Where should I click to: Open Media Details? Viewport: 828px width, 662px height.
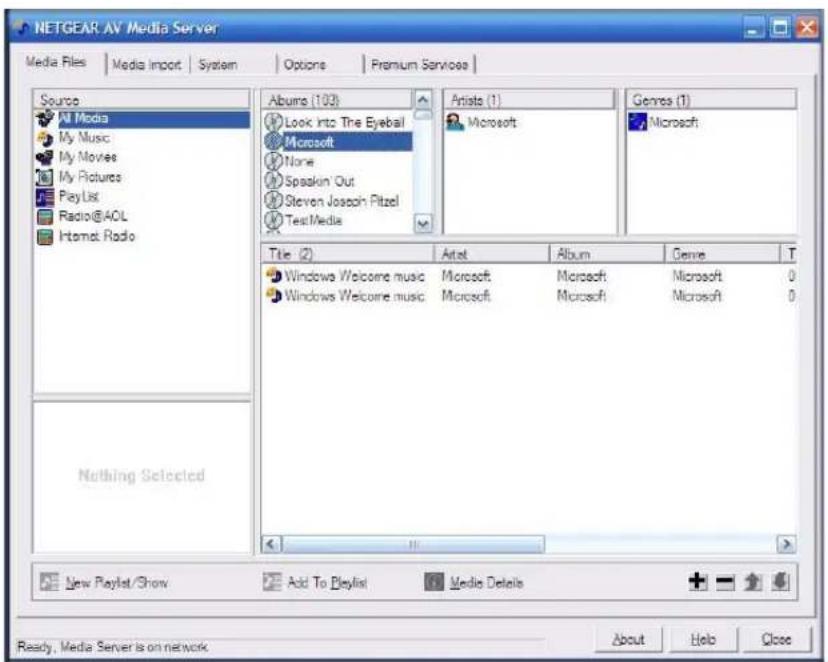click(x=474, y=582)
